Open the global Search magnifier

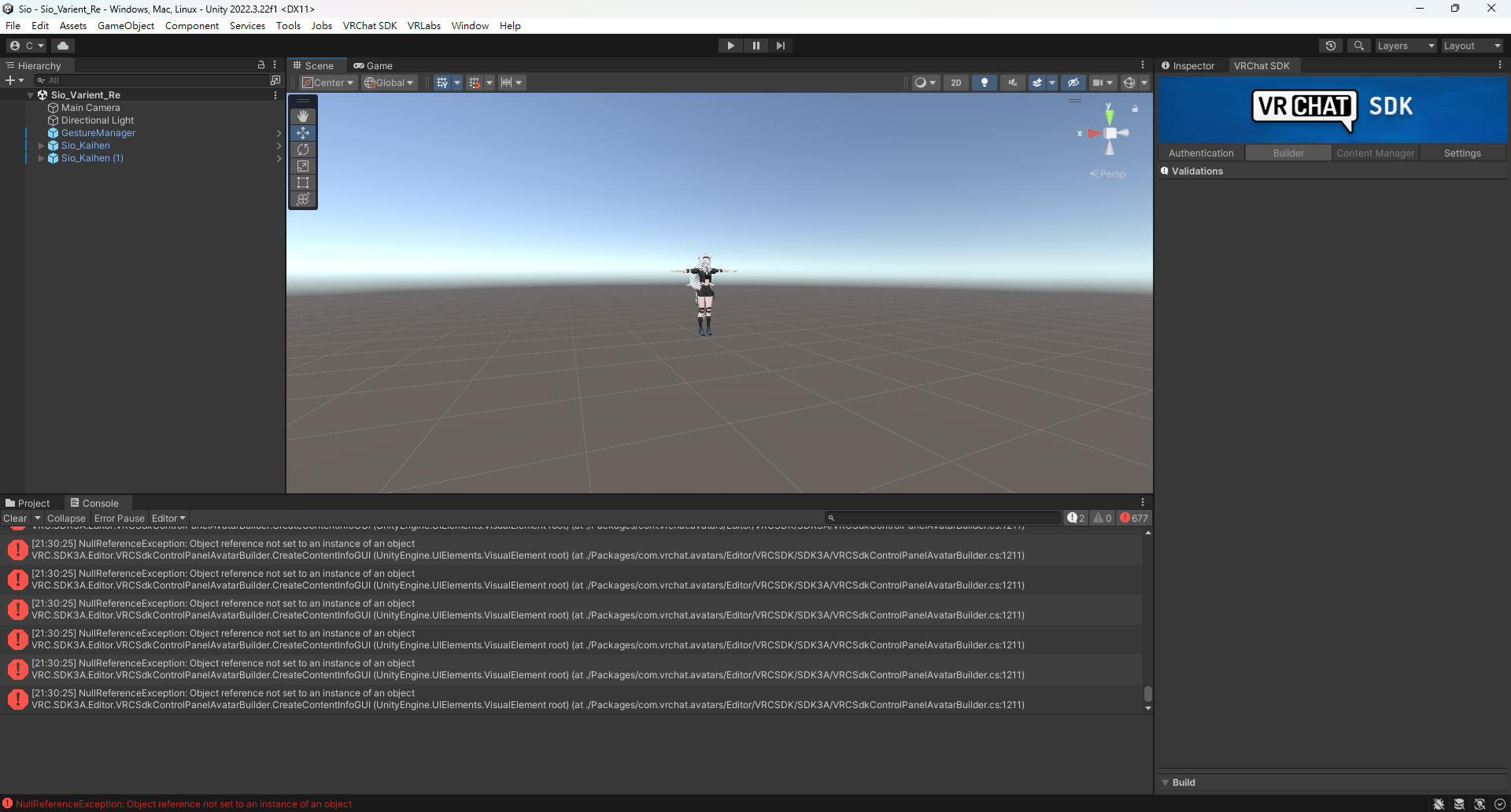click(1358, 46)
